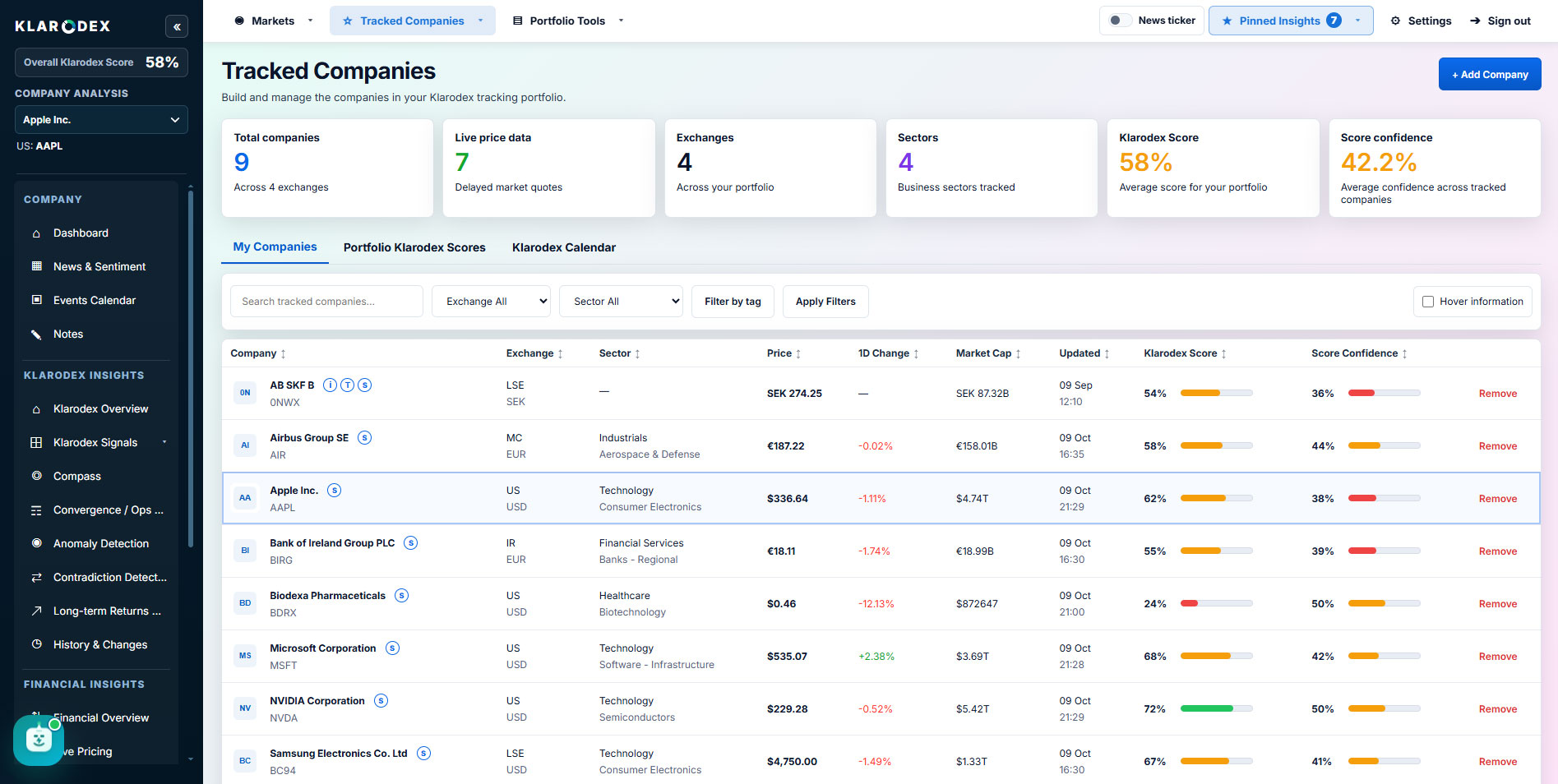
Task: Click the 'T' badge next to AB SKF B
Action: (348, 385)
